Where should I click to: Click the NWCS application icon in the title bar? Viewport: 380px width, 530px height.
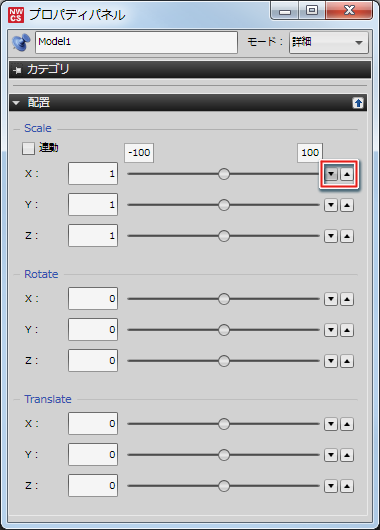[x=16, y=15]
